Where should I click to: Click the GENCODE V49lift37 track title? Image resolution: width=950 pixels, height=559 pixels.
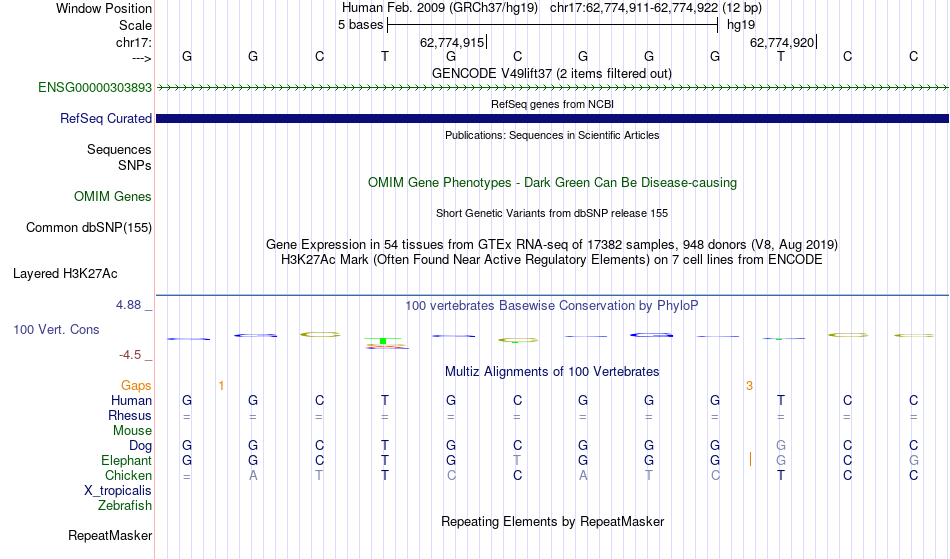(x=551, y=74)
